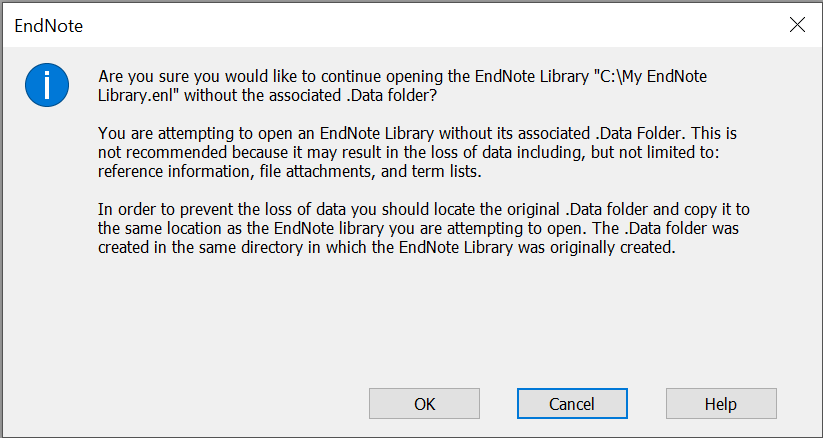Confirm opening the library with OK
This screenshot has width=823, height=438.
click(x=424, y=404)
